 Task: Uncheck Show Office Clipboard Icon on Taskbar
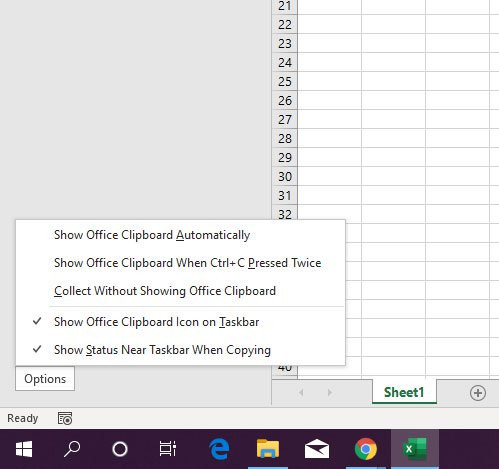coord(180,322)
